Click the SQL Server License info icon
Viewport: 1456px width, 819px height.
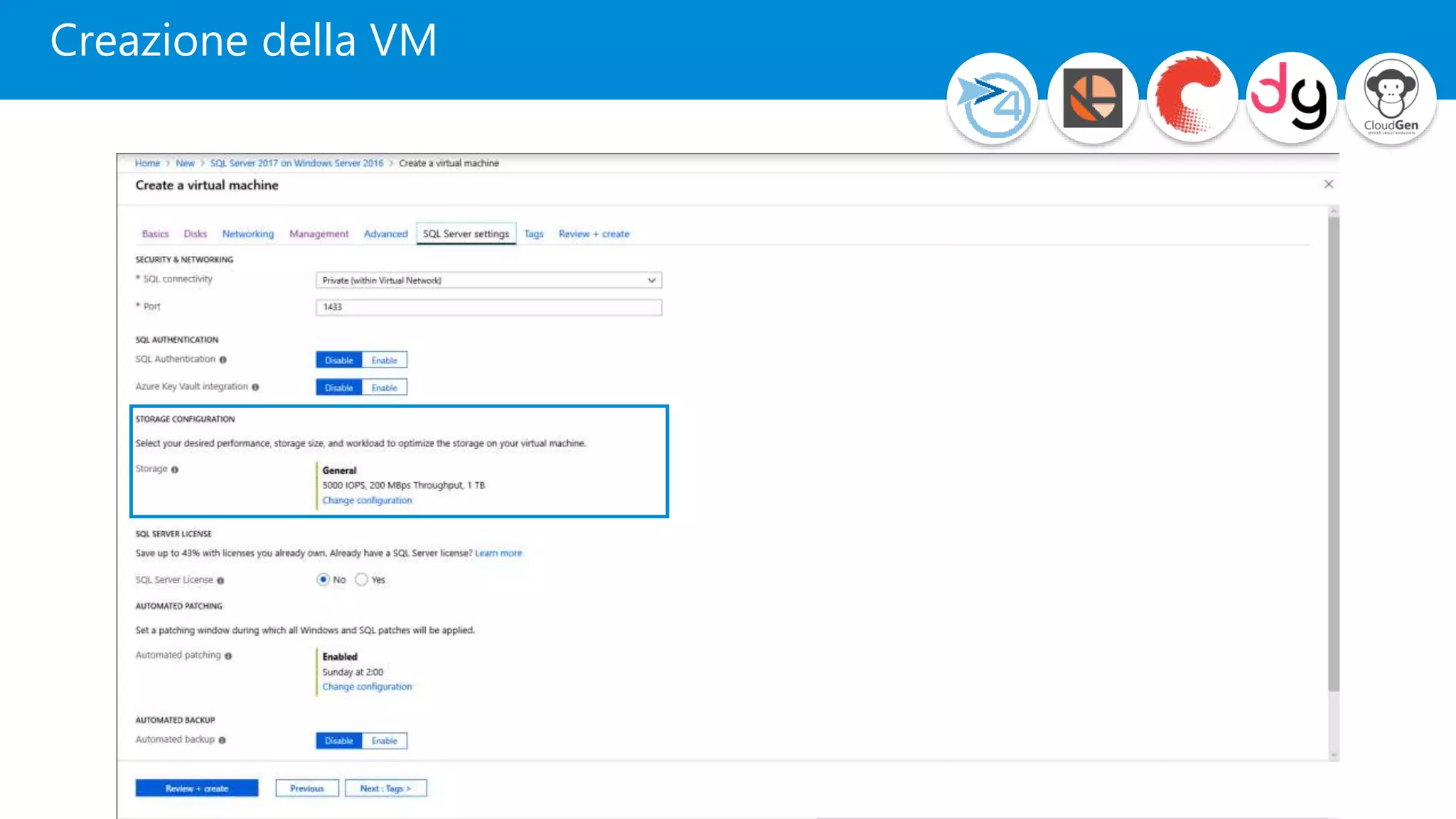tap(220, 581)
